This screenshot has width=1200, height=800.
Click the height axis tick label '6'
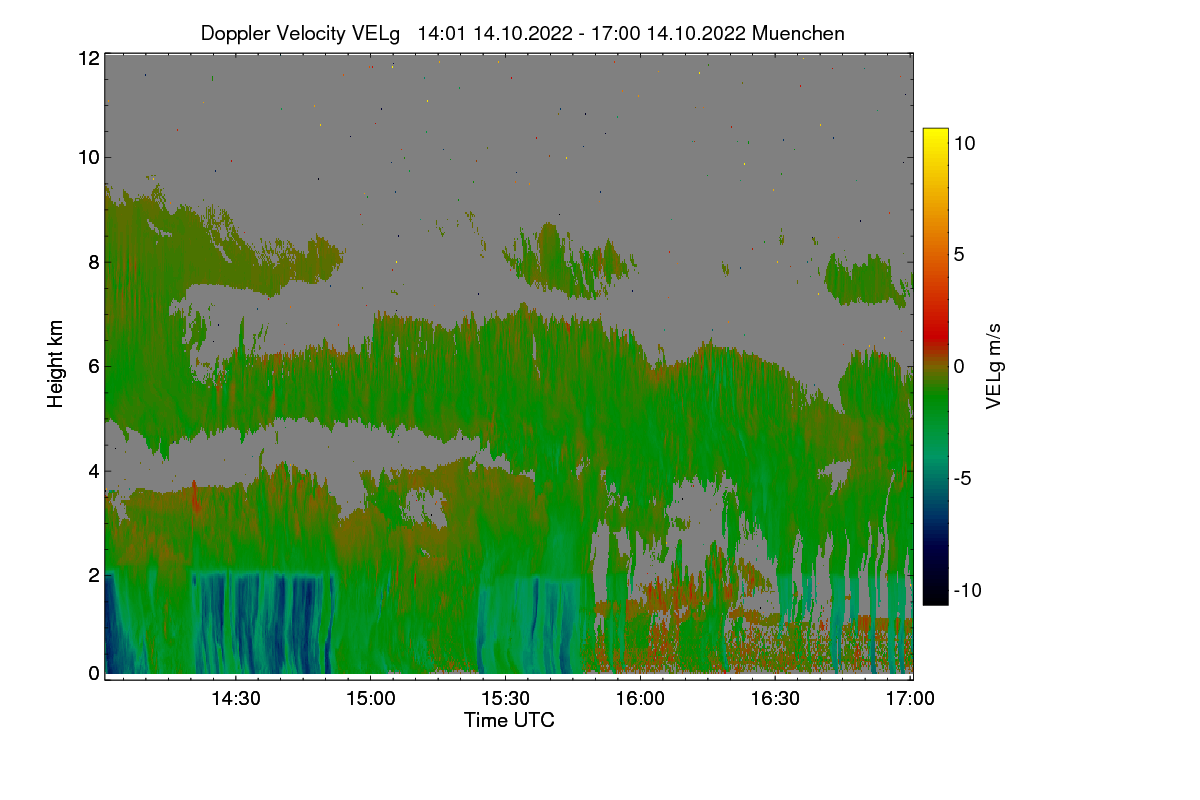point(95,366)
